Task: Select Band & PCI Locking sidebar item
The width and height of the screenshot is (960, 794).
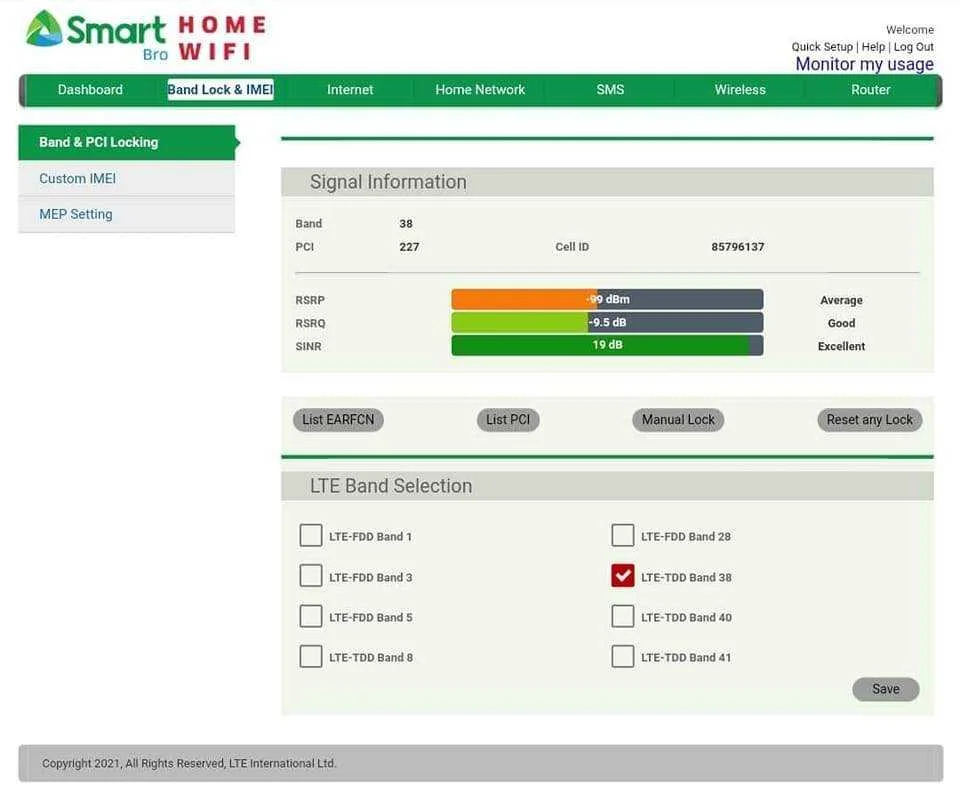Action: click(127, 143)
